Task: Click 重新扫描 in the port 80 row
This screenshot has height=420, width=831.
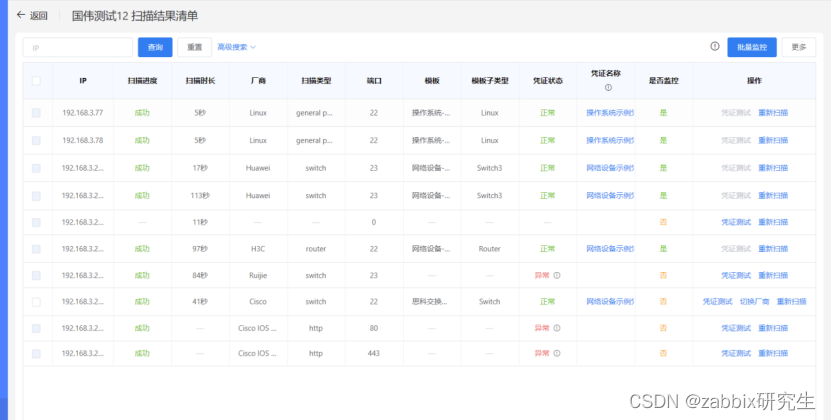Action: point(773,328)
